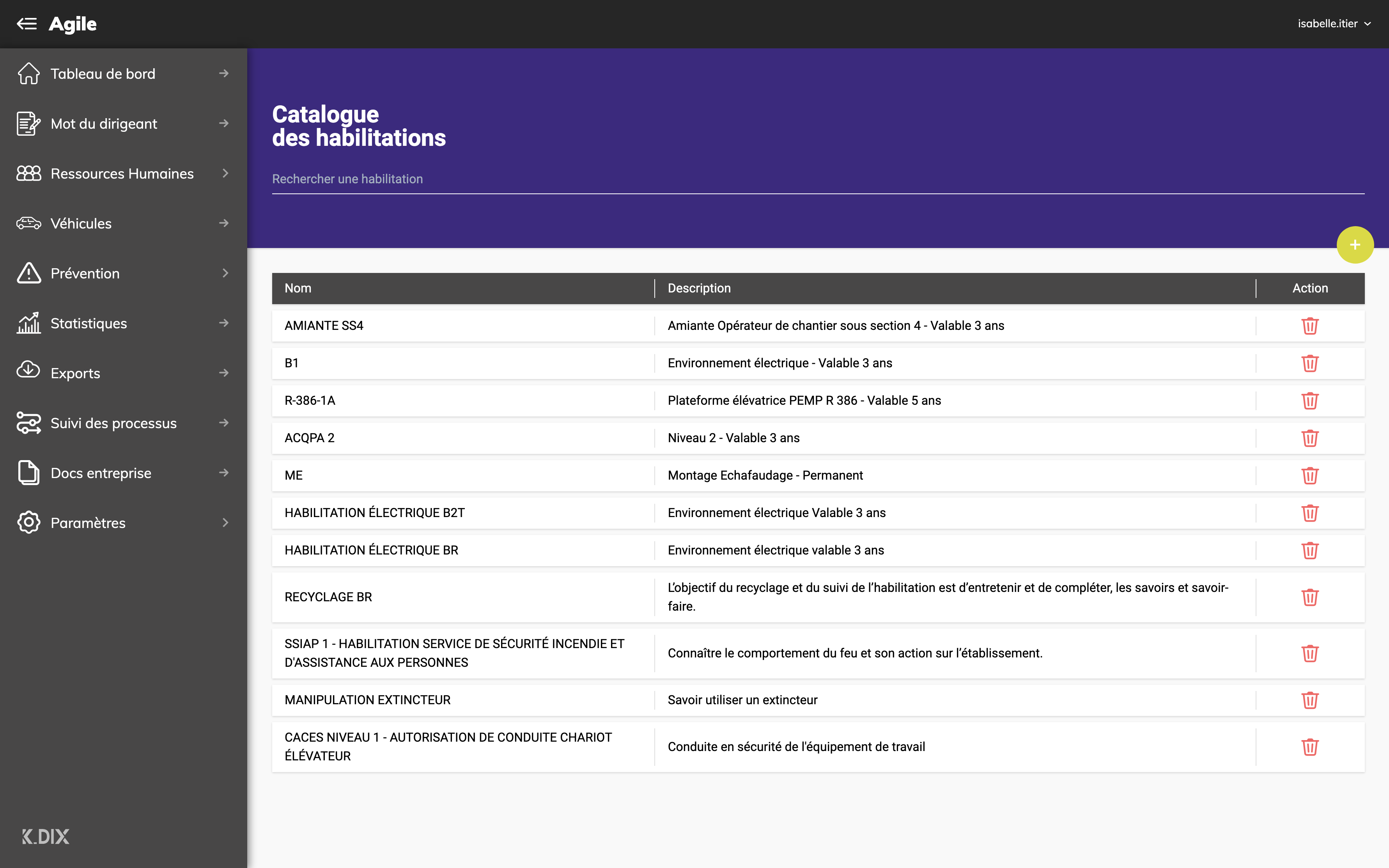Delete HABILITATION ÉLECTRIQUE B2T entry
Screen dimensions: 1389x868
(1310, 513)
